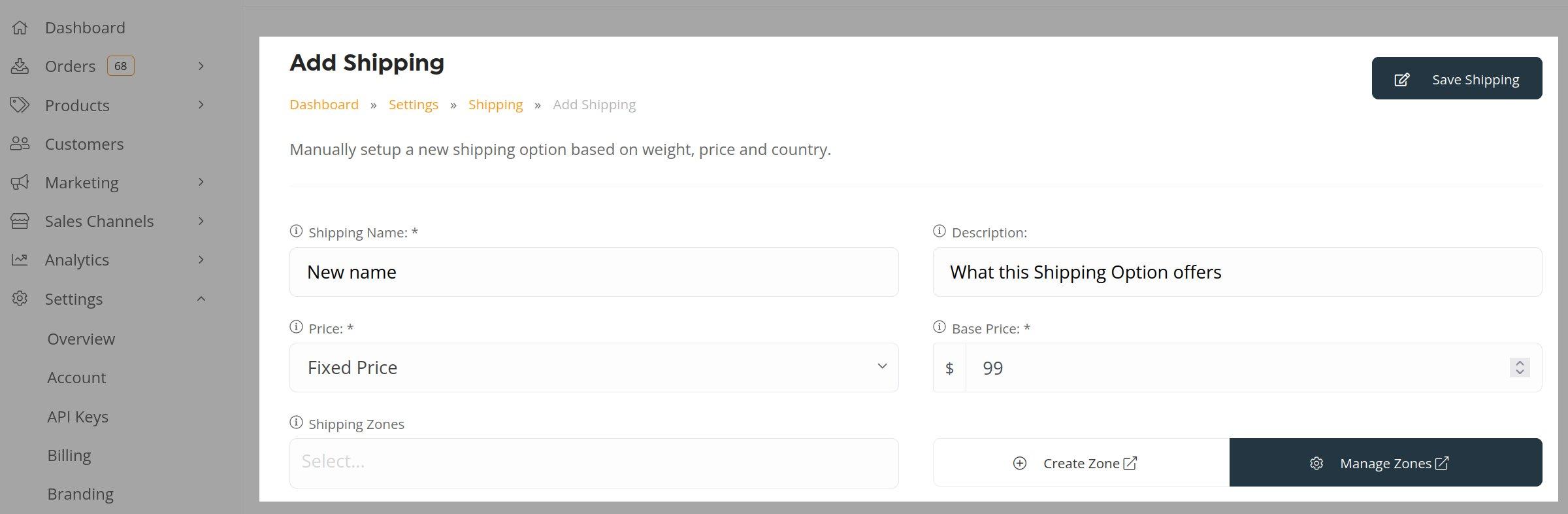Click into the Description text field
This screenshot has width=1568, height=514.
coord(1237,272)
